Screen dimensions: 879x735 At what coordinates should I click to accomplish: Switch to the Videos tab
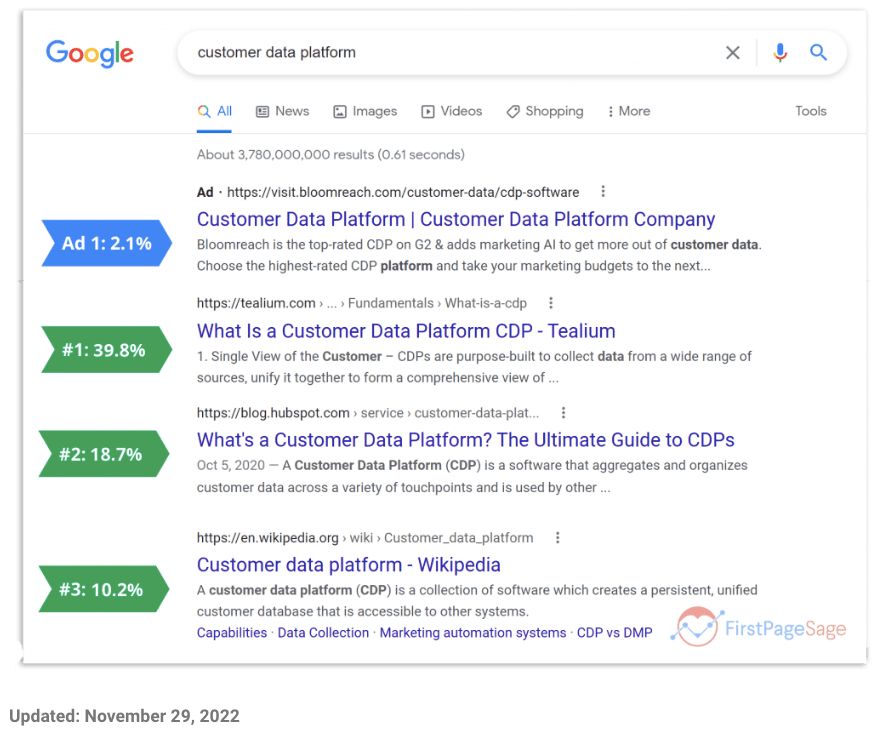click(451, 111)
